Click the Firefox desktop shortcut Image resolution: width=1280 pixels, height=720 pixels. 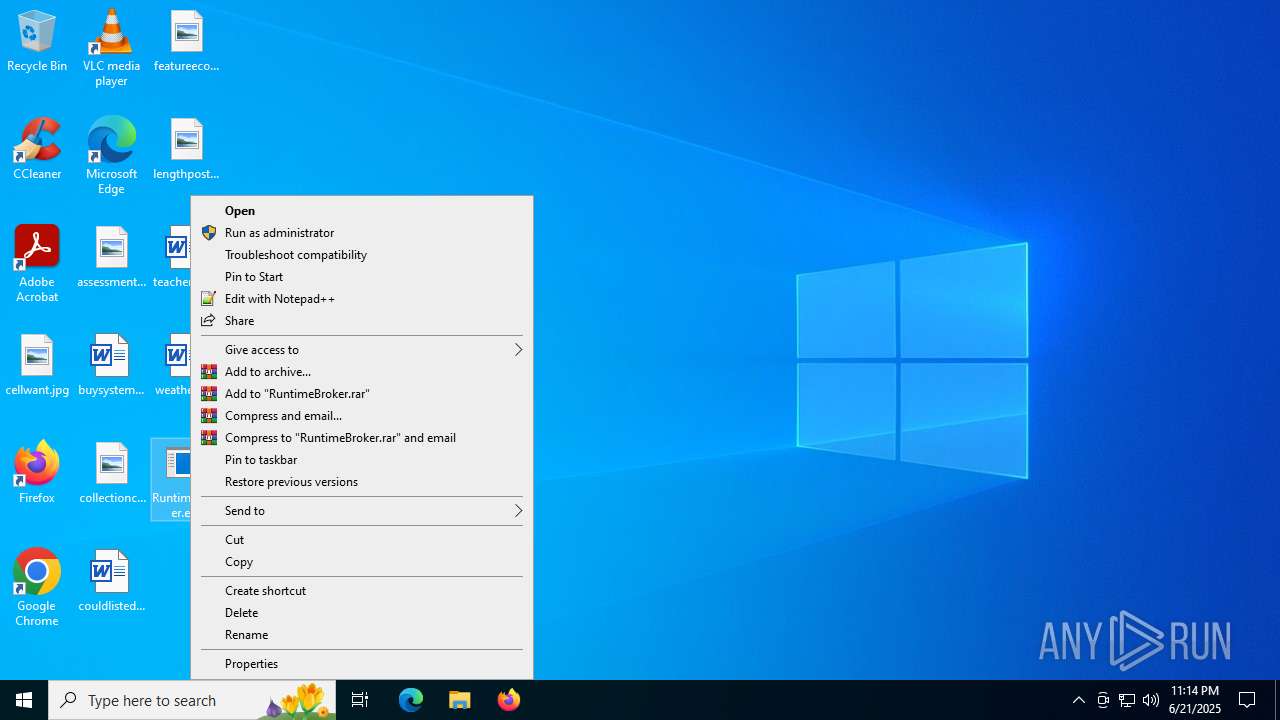point(37,474)
